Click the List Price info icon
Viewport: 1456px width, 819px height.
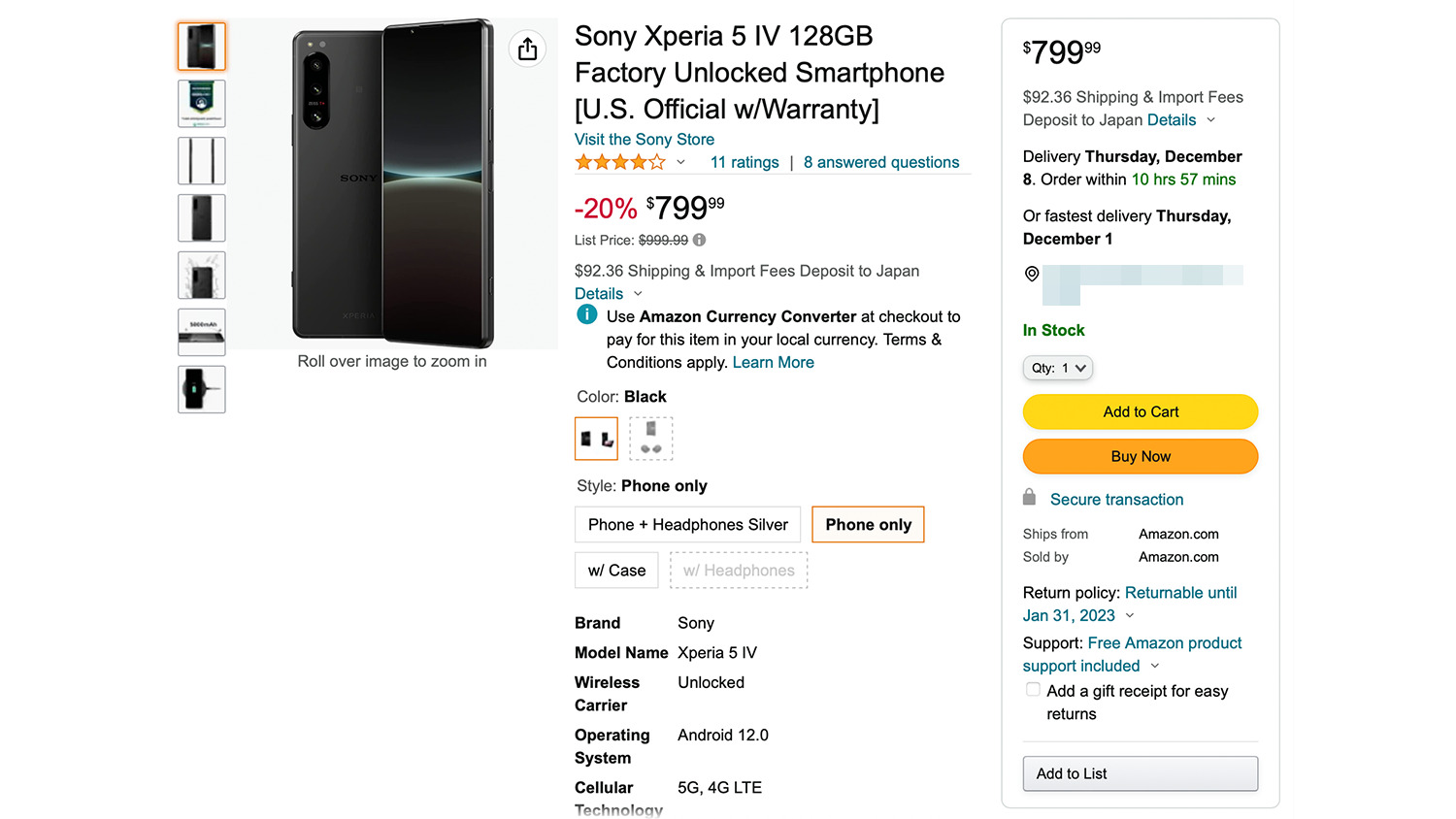(699, 240)
